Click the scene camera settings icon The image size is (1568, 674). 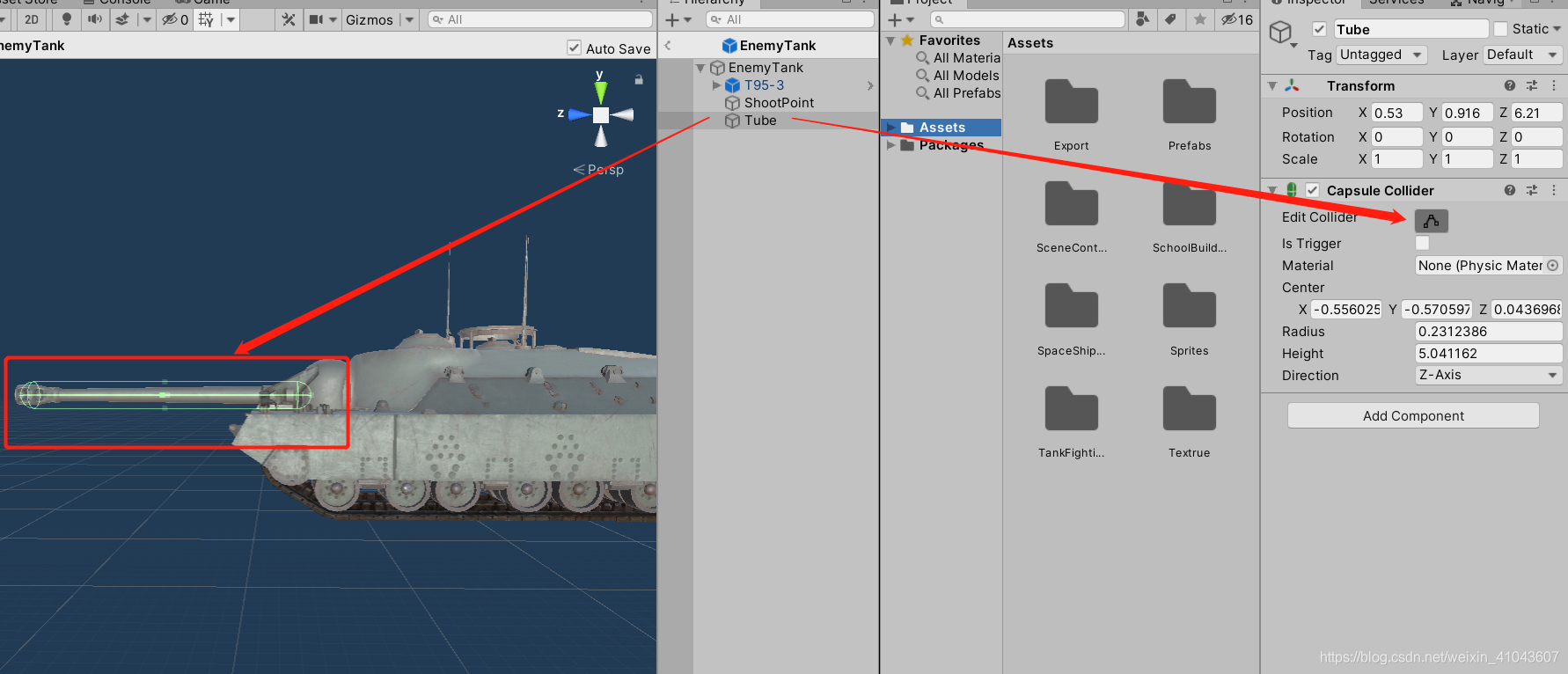(x=316, y=19)
